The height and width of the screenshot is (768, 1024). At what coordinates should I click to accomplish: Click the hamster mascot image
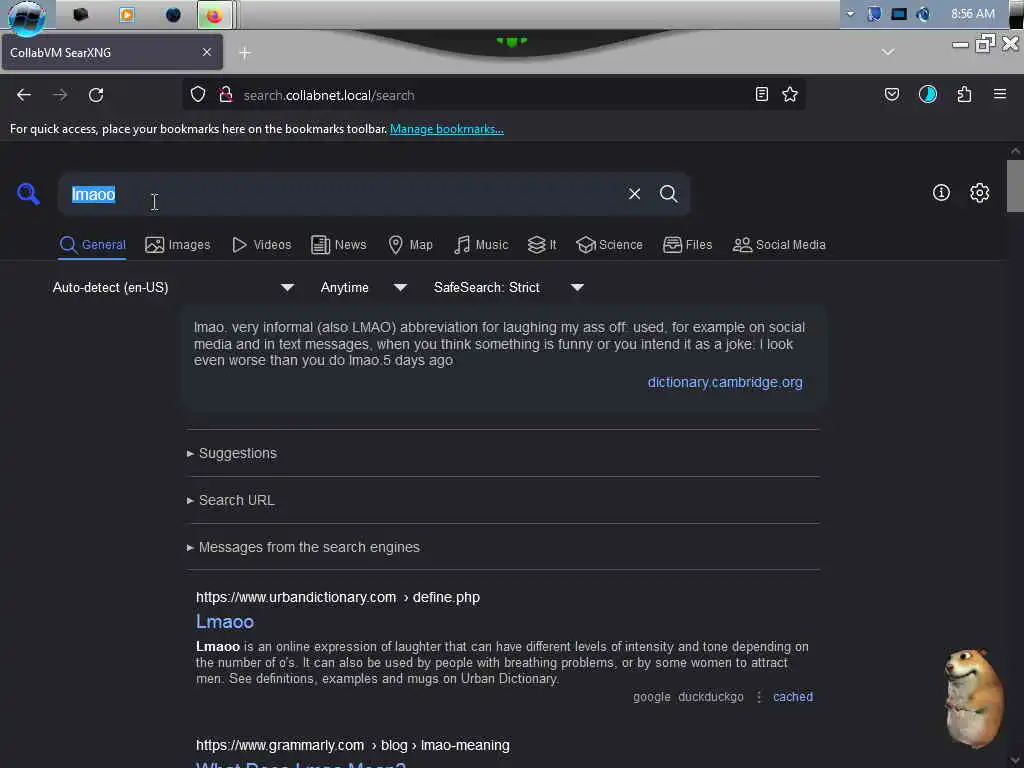pyautogui.click(x=972, y=698)
